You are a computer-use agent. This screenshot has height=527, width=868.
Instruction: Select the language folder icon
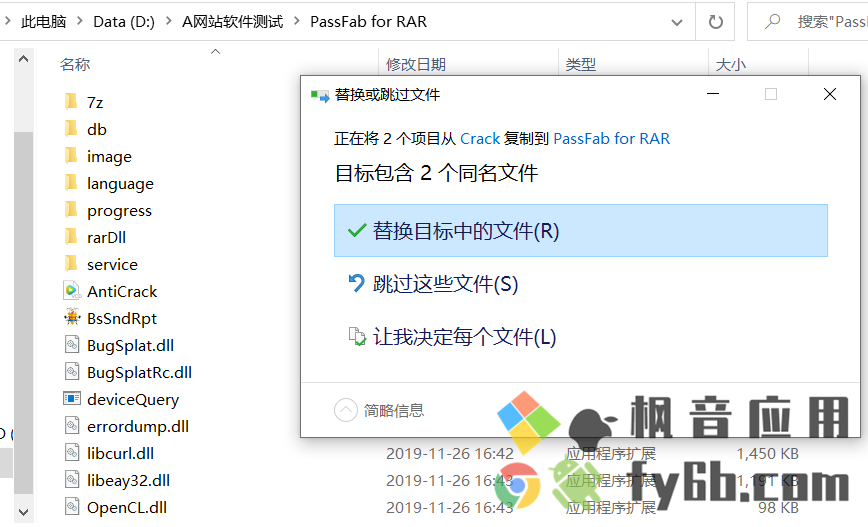click(x=71, y=183)
